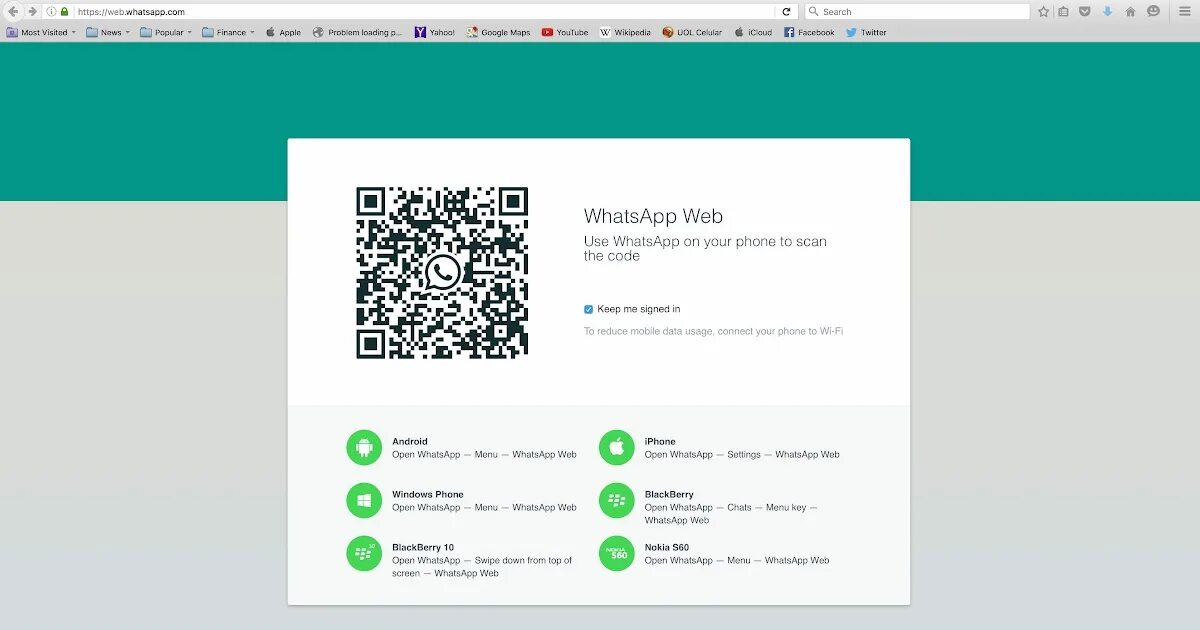Bookmark this page with the star
Image resolution: width=1200 pixels, height=630 pixels.
pyautogui.click(x=1043, y=11)
